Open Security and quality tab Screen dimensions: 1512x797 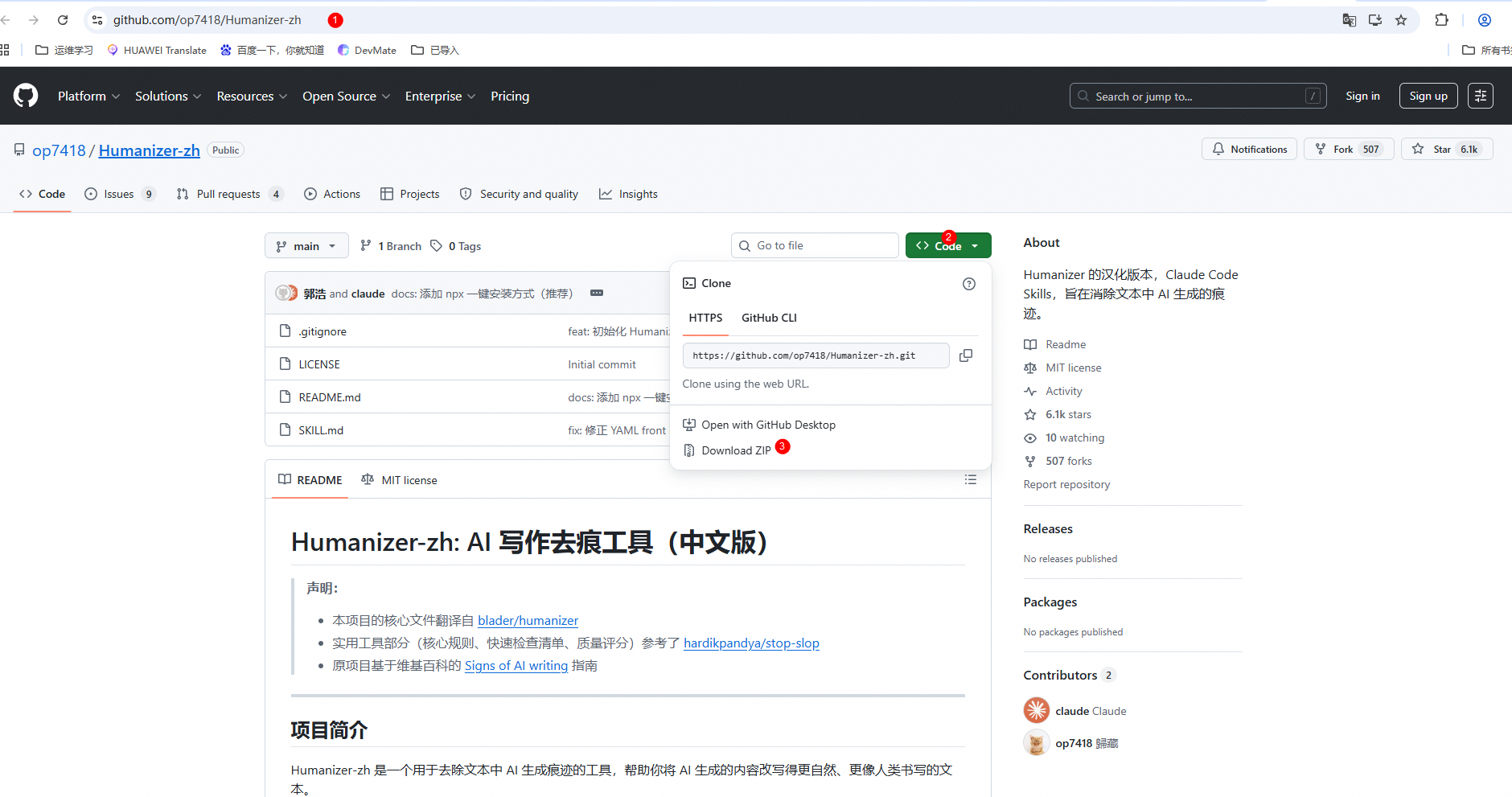[x=519, y=194]
